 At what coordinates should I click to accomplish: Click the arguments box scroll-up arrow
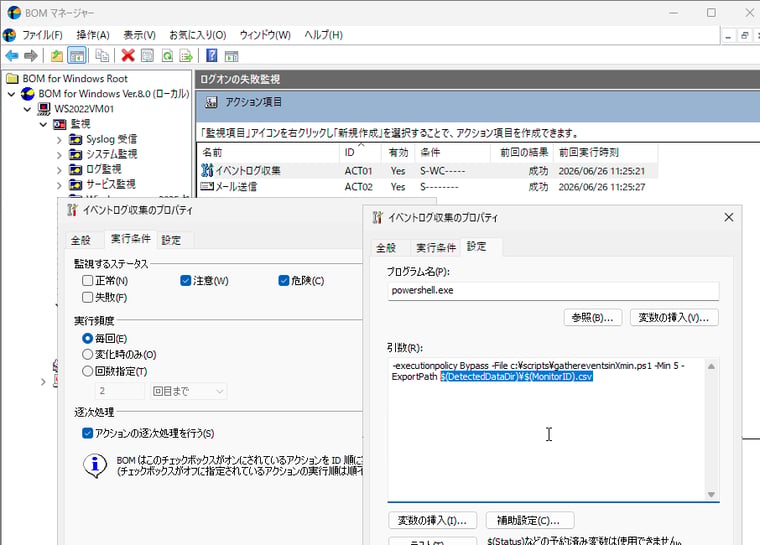coord(711,366)
